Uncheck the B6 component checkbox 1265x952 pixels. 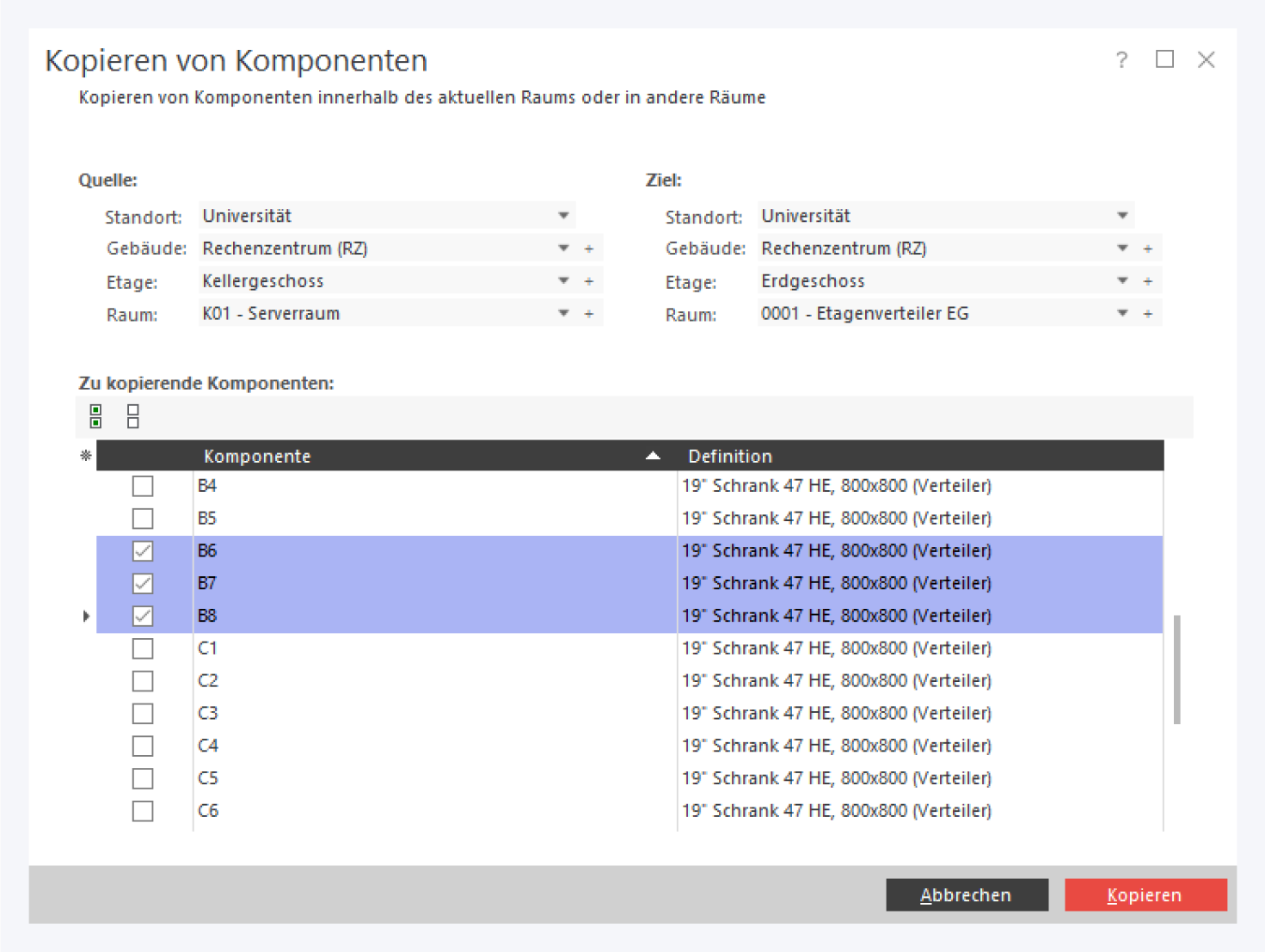143,550
